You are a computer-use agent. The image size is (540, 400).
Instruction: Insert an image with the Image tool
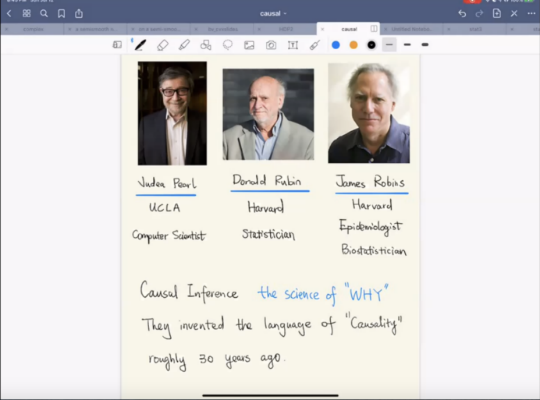(249, 45)
